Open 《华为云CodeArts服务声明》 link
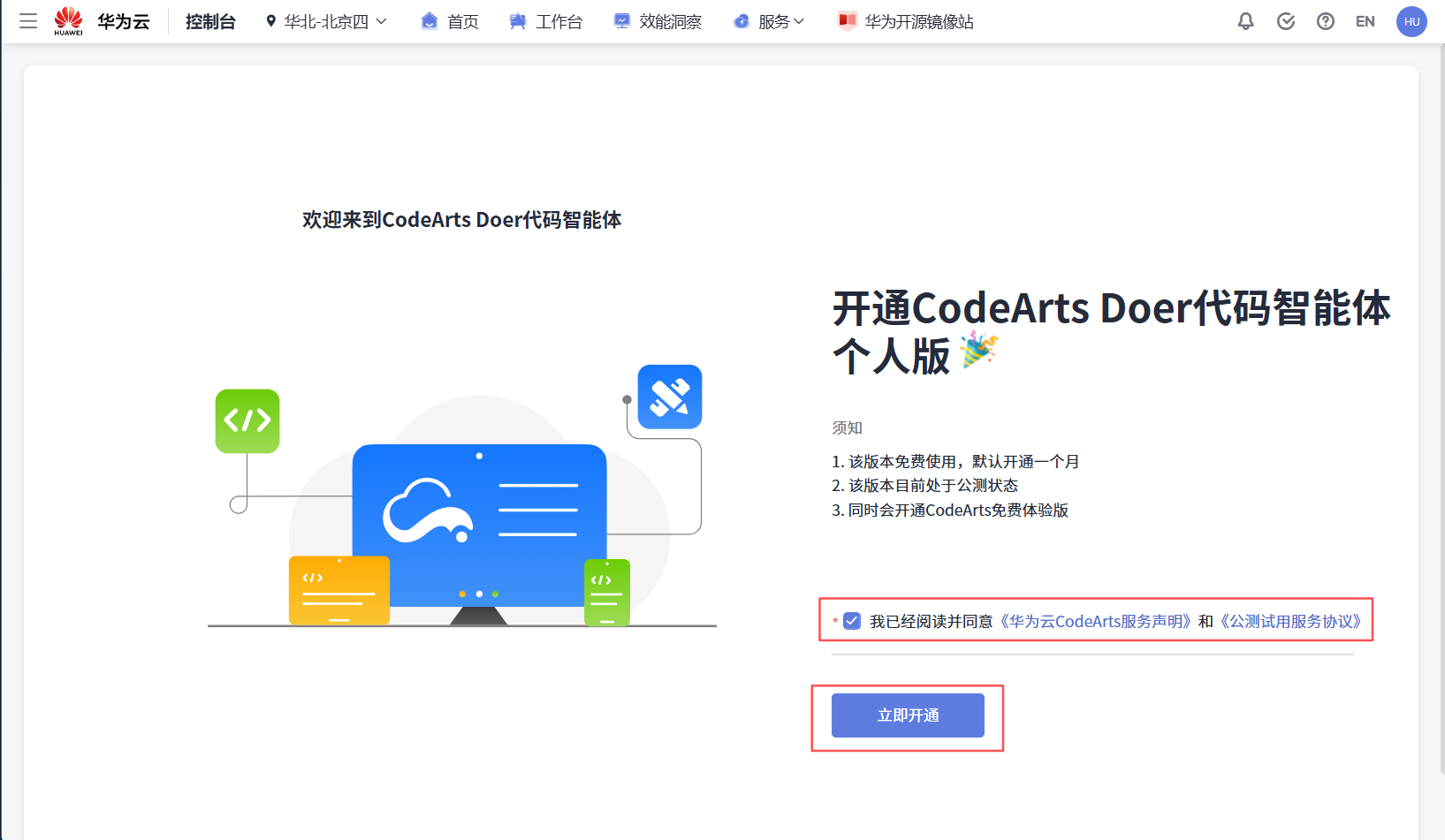The height and width of the screenshot is (840, 1445). coord(1096,621)
